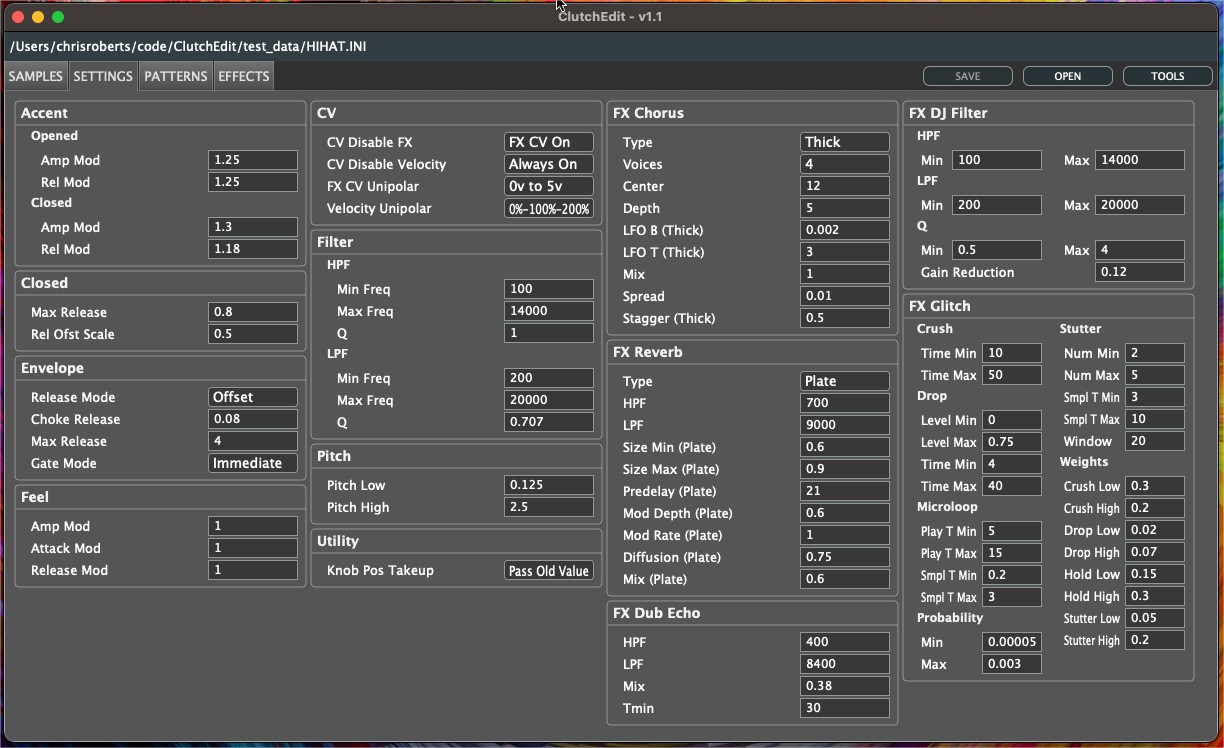Open the Knob Pos Takeup dropdown
The width and height of the screenshot is (1224, 748).
point(549,571)
